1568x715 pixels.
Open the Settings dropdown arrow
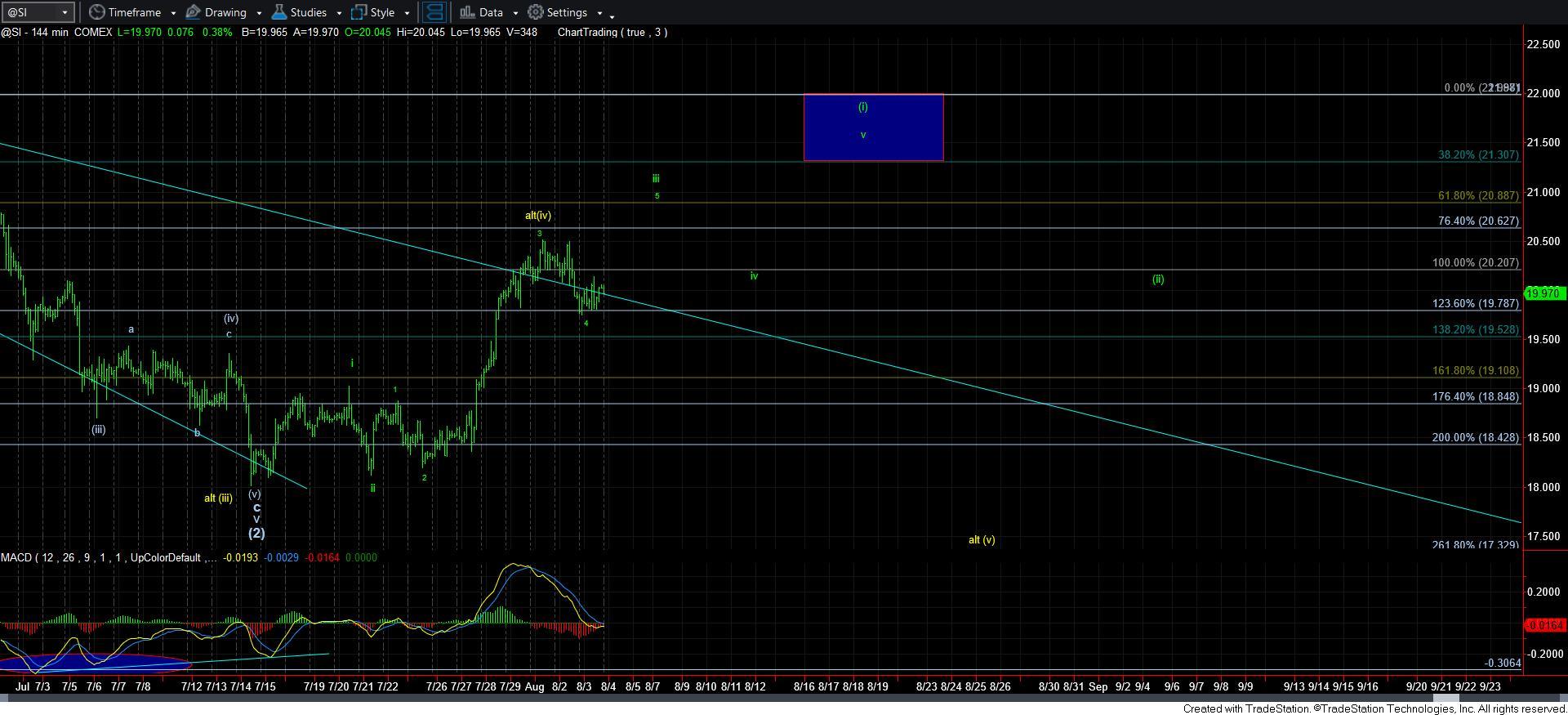pos(599,13)
